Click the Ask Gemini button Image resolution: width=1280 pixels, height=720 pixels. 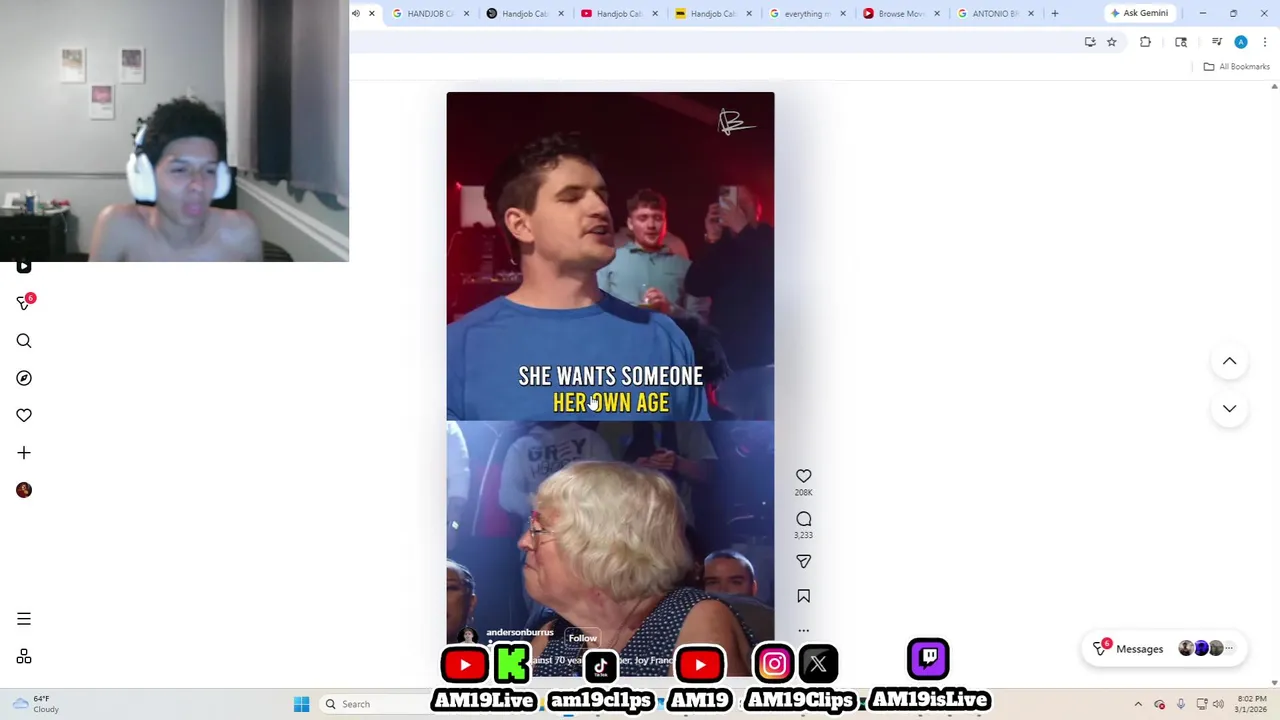tap(1139, 13)
